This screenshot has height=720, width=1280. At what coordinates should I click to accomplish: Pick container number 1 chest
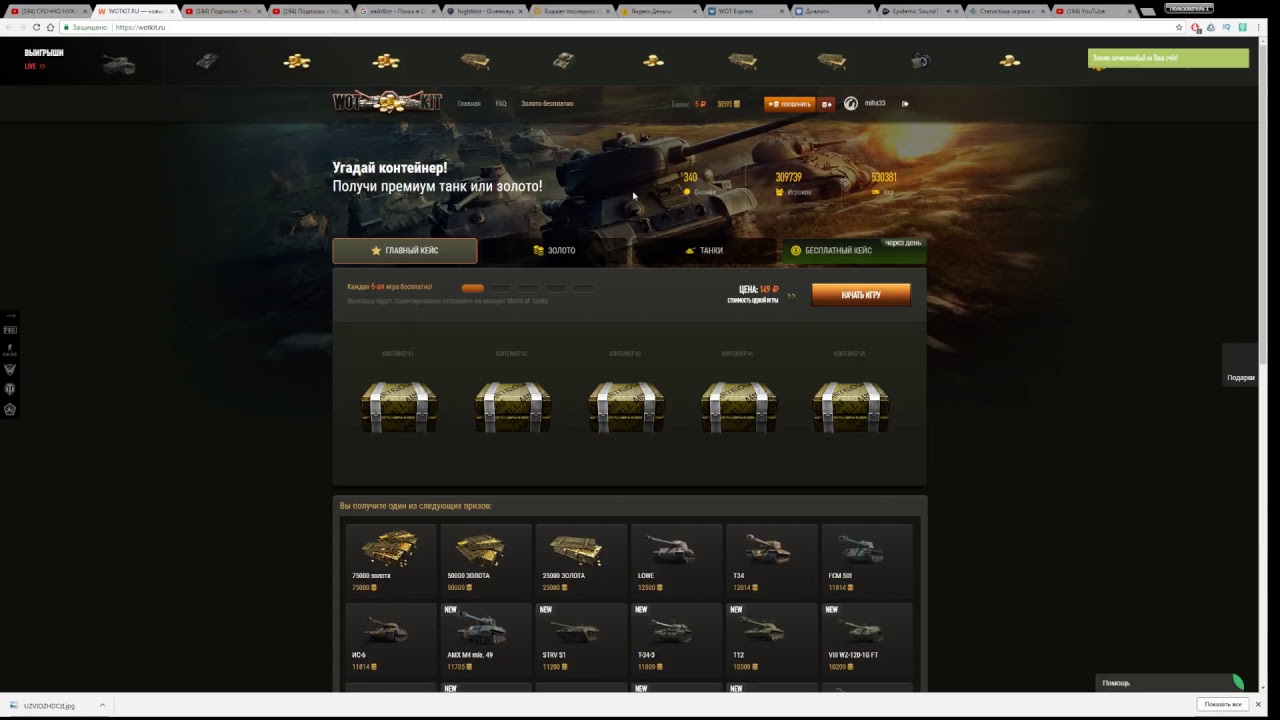point(399,406)
